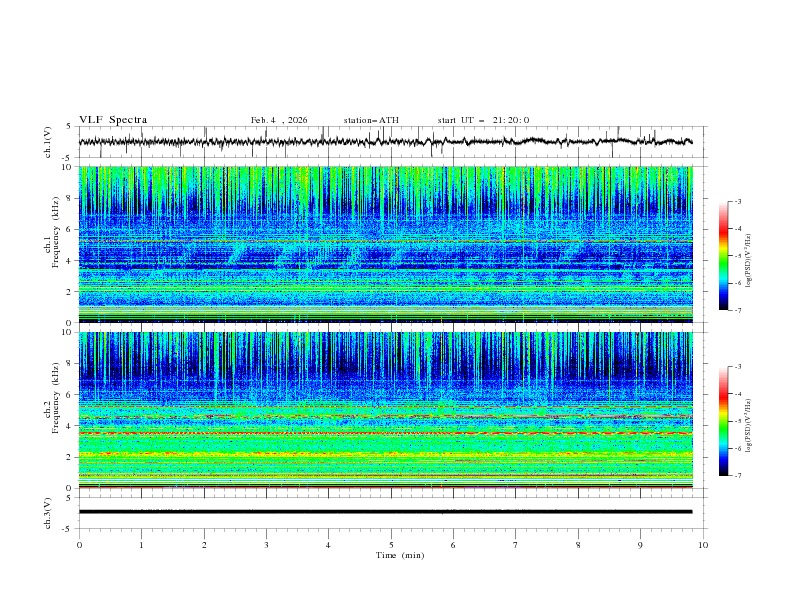Click the rising tone near minute 2.5 in ch.1
792x612 pixels.
(x=235, y=252)
